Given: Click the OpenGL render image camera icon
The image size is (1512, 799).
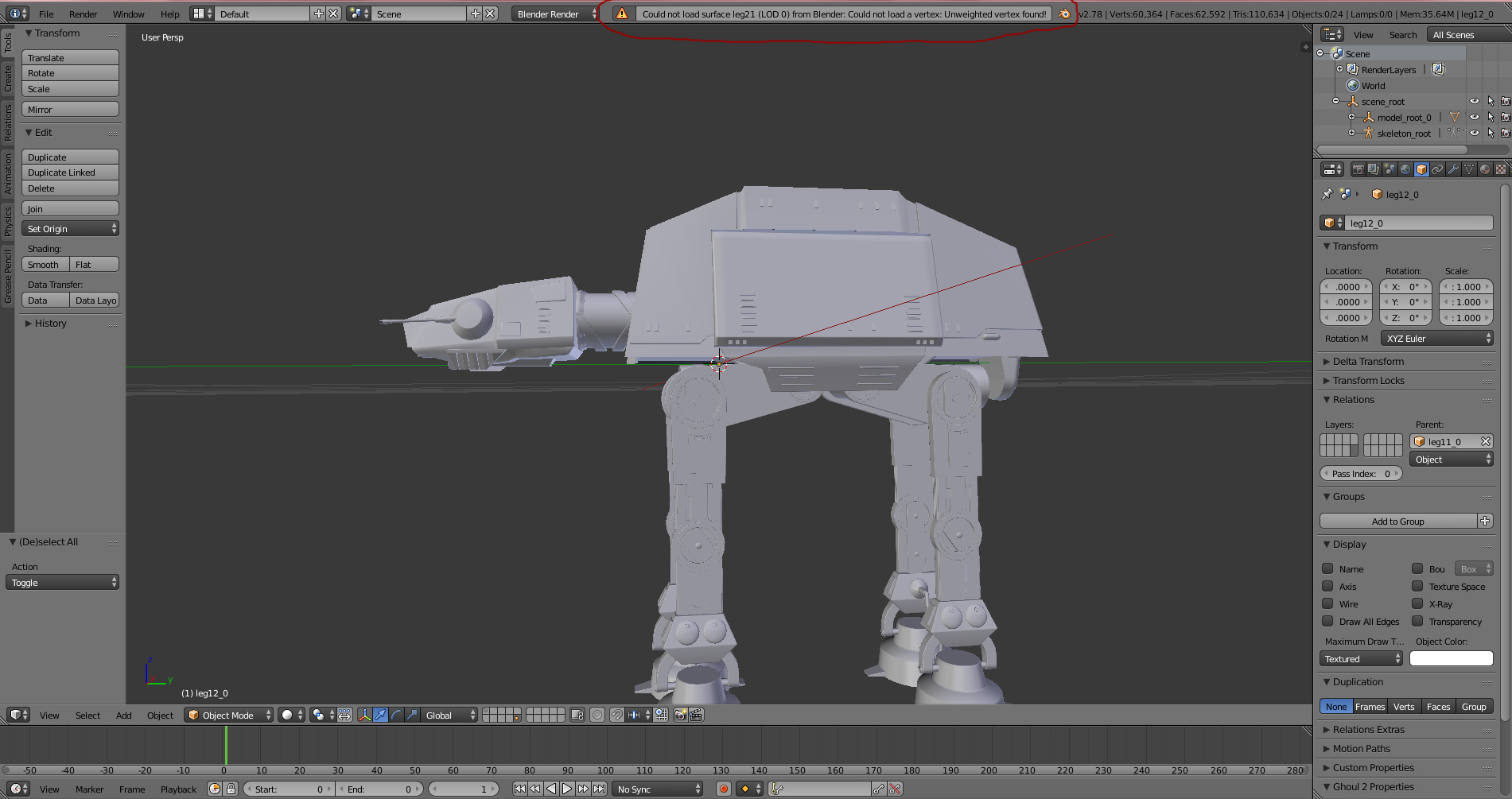Looking at the screenshot, I should pos(680,715).
